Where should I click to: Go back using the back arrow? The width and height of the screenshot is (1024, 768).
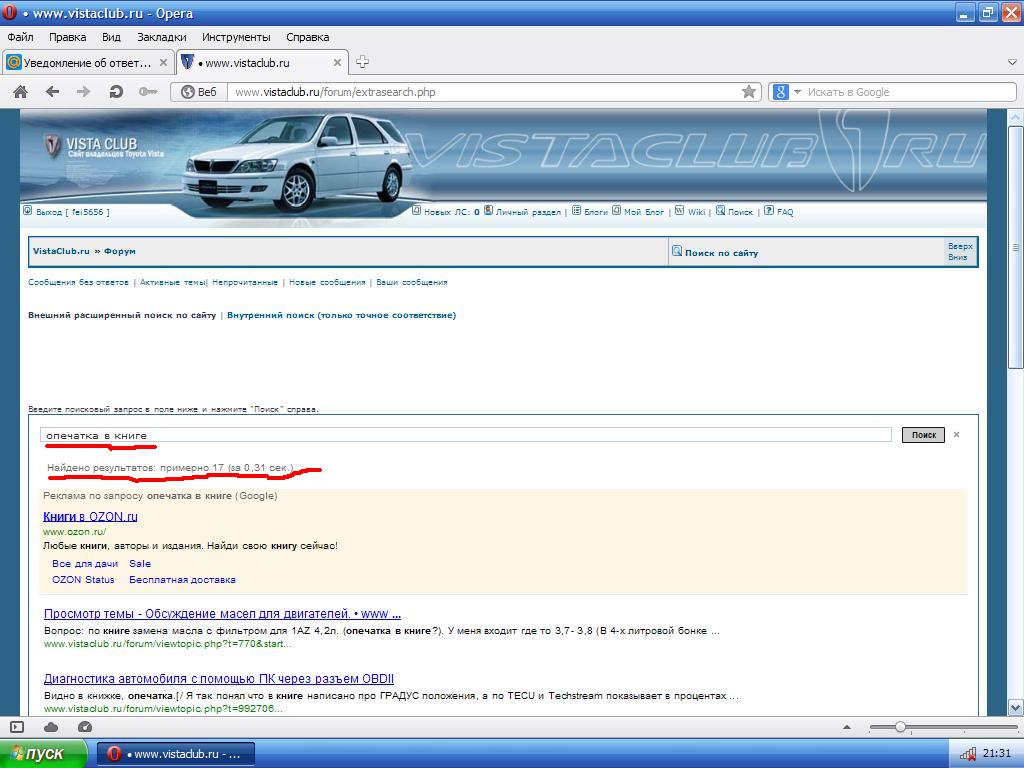click(x=52, y=92)
